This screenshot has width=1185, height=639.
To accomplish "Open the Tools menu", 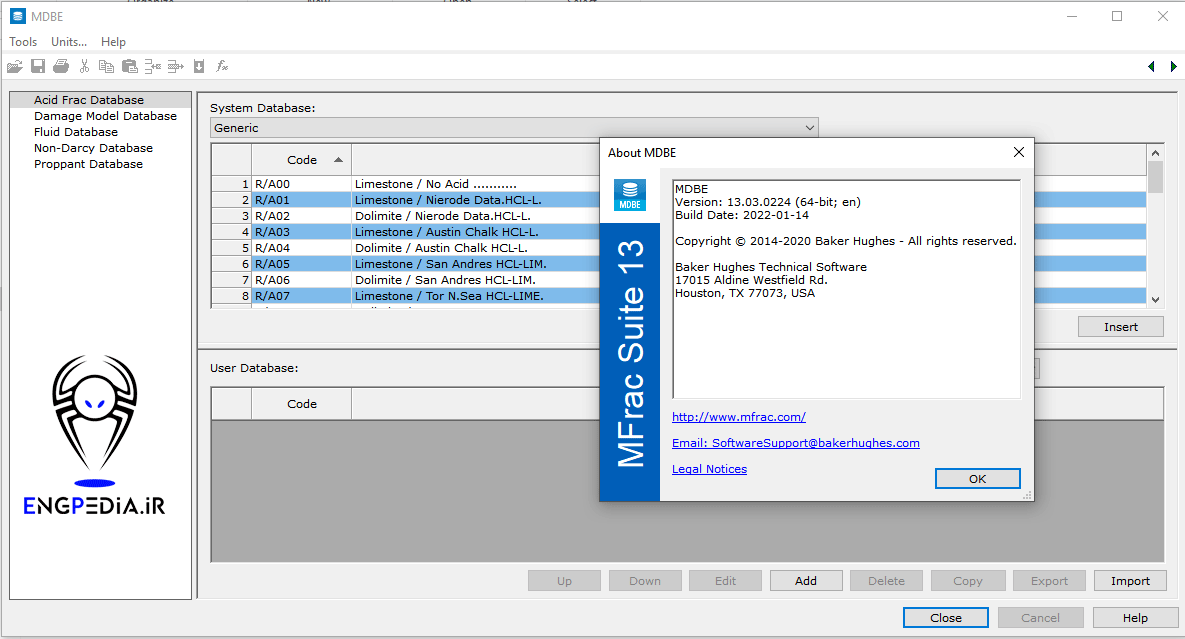I will (x=23, y=42).
